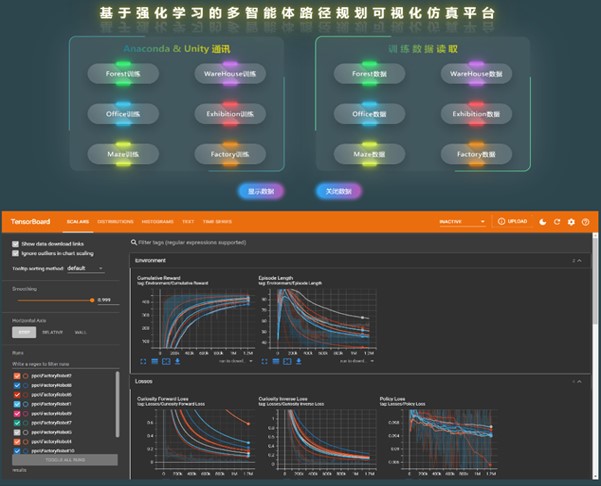
Task: Start Exhibition训练 training button
Action: [230, 114]
